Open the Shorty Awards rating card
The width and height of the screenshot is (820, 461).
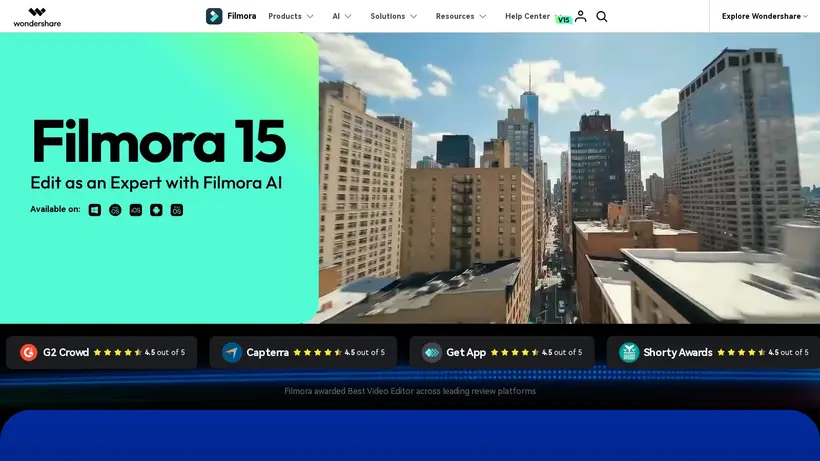click(713, 352)
